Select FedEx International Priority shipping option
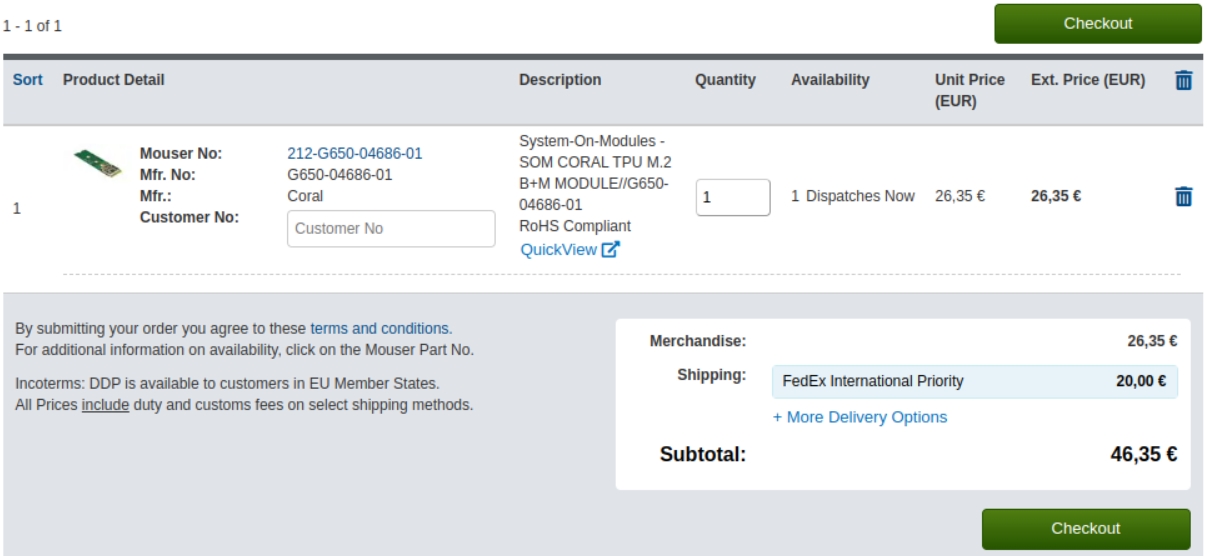The height and width of the screenshot is (556, 1208). click(975, 381)
